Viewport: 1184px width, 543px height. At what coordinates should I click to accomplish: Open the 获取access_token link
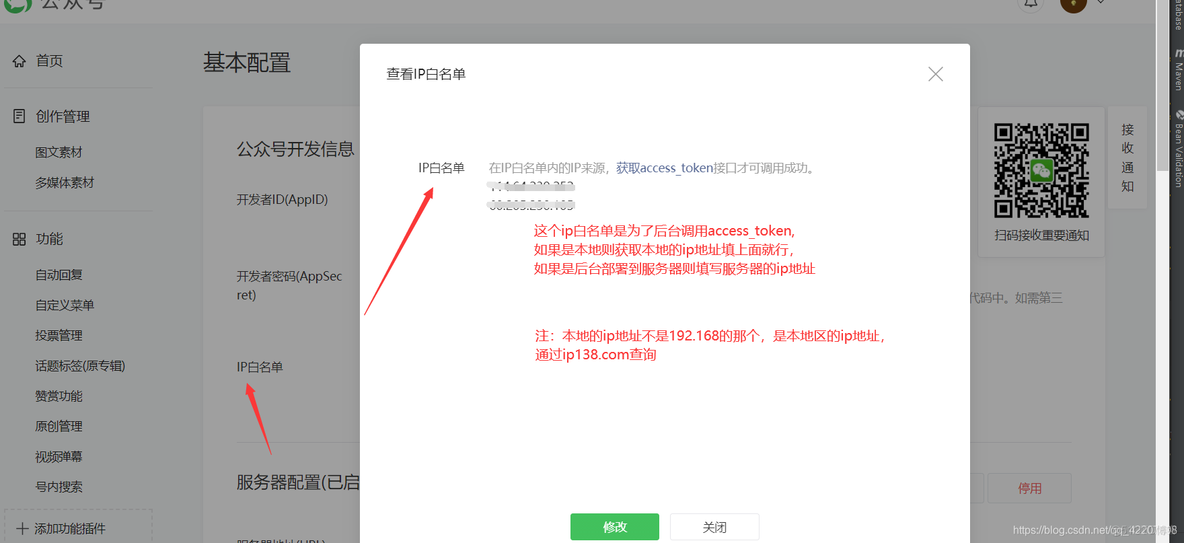point(664,168)
